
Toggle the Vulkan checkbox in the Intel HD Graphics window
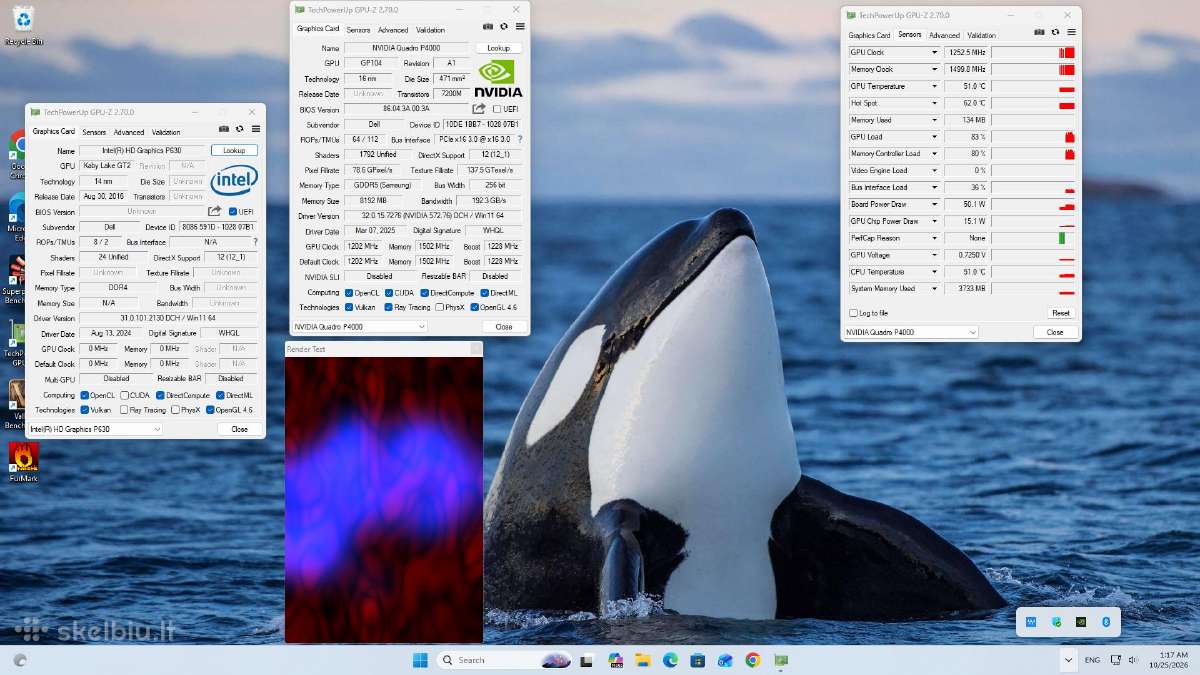(85, 410)
